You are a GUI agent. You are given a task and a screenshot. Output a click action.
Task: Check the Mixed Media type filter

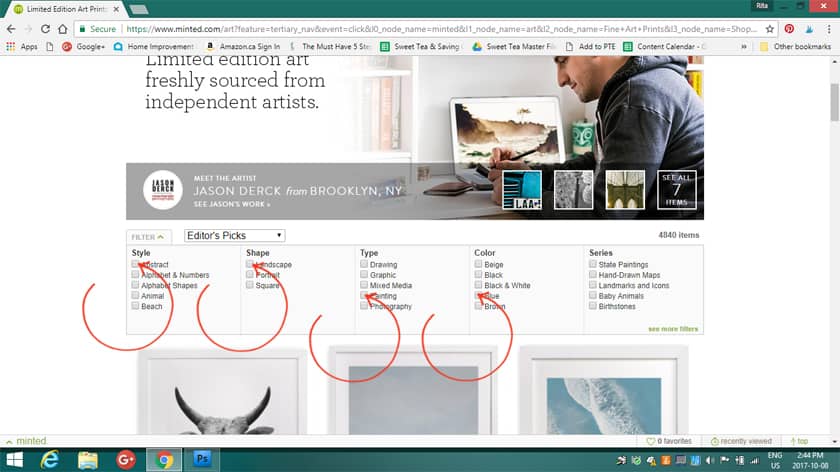[364, 284]
